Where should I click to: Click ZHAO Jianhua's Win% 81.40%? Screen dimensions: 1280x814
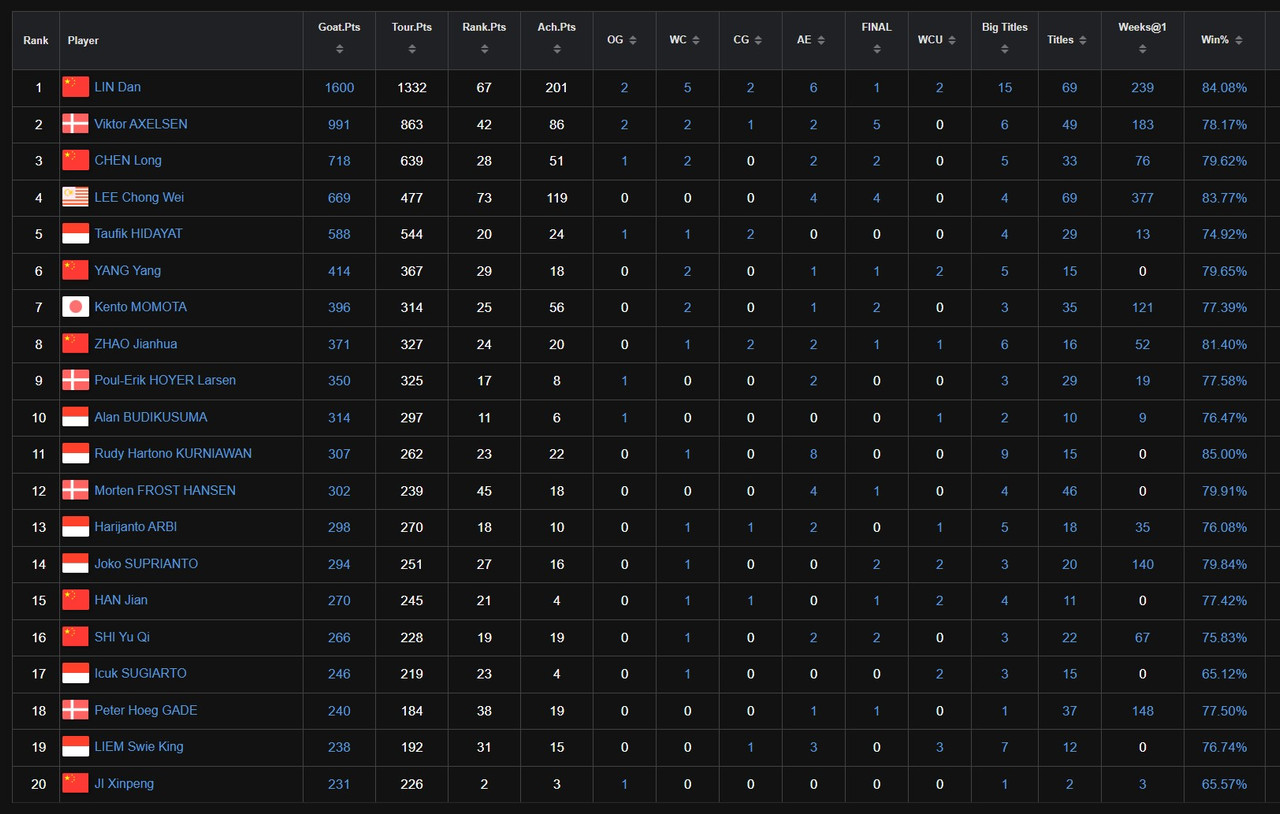[x=1224, y=344]
